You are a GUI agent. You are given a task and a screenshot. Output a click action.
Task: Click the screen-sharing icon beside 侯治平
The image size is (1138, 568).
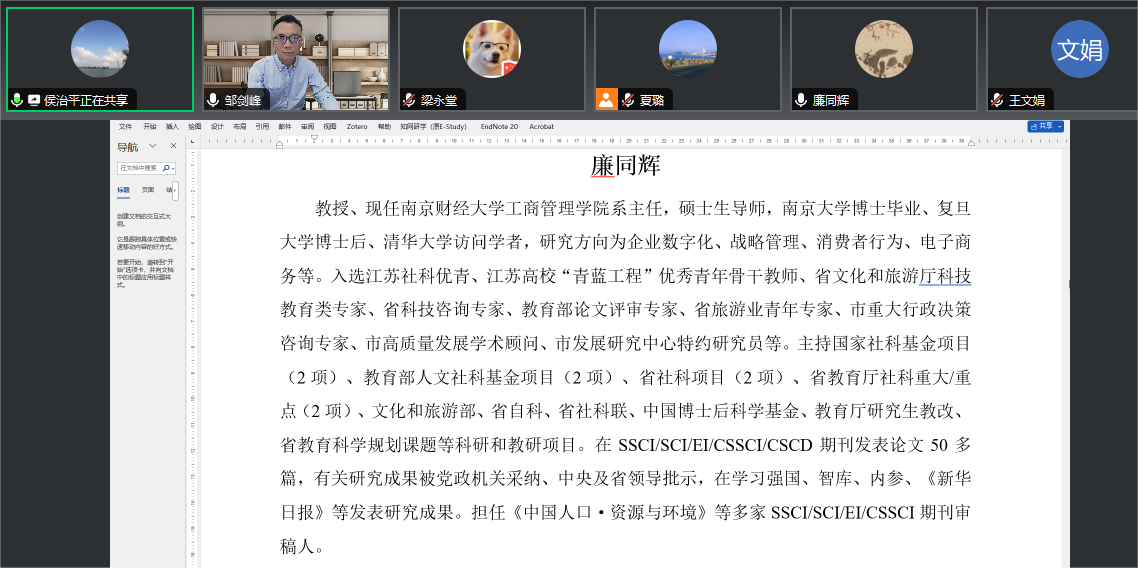click(34, 100)
